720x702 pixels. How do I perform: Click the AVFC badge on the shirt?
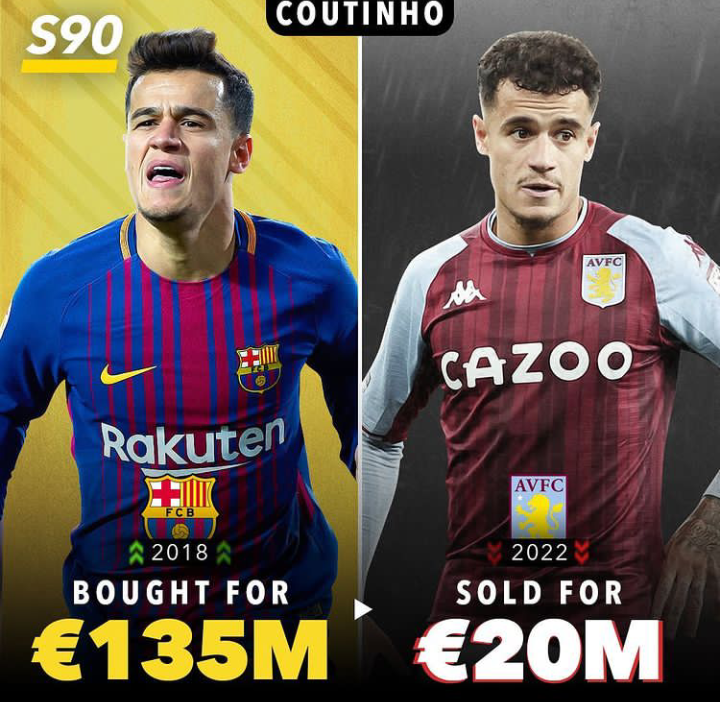tap(604, 281)
